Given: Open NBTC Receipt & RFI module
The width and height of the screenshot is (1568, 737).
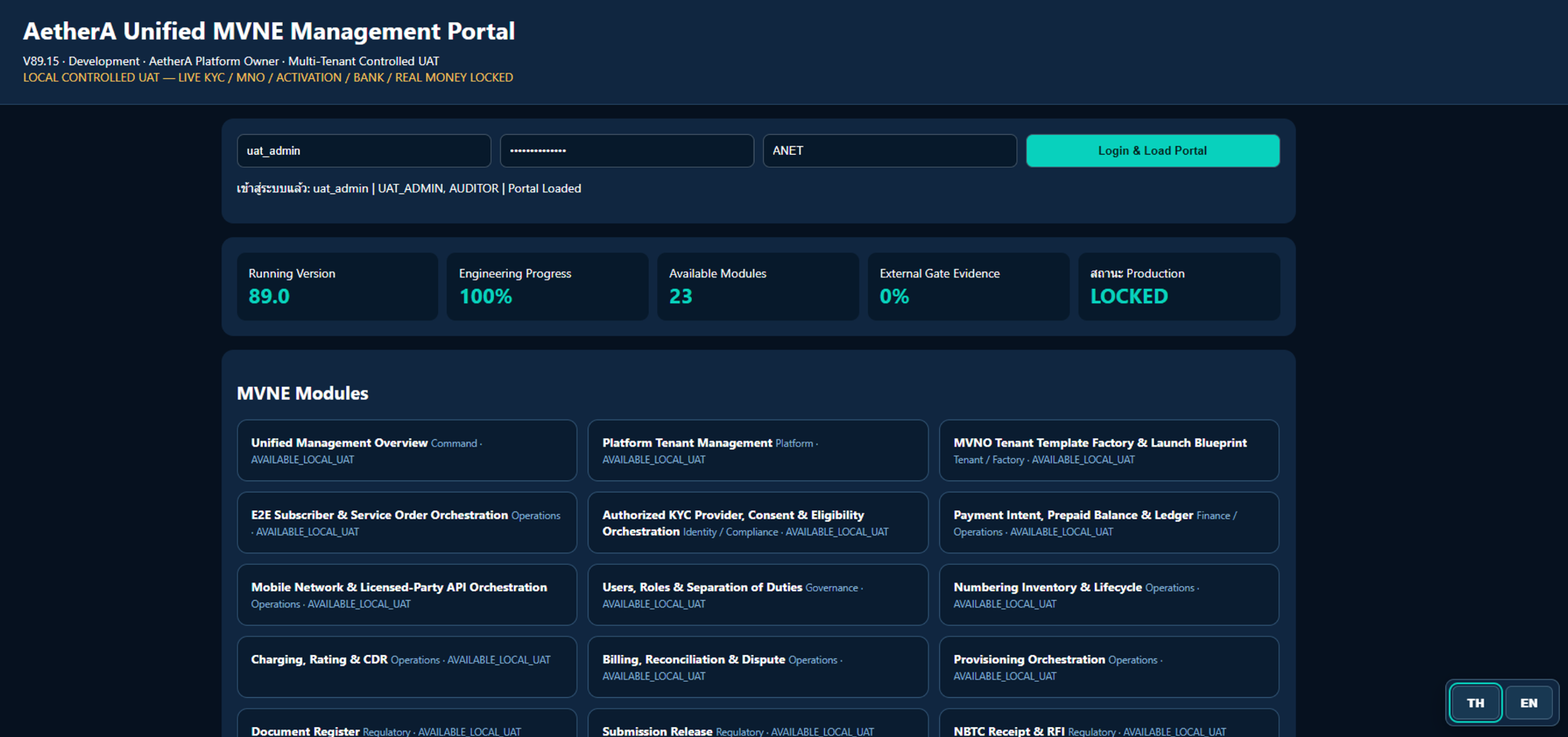Looking at the screenshot, I should point(1108,724).
